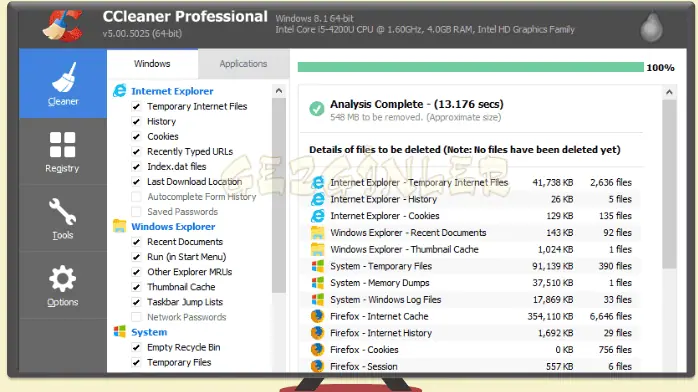Click options list scroll-up arrow

click(279, 91)
